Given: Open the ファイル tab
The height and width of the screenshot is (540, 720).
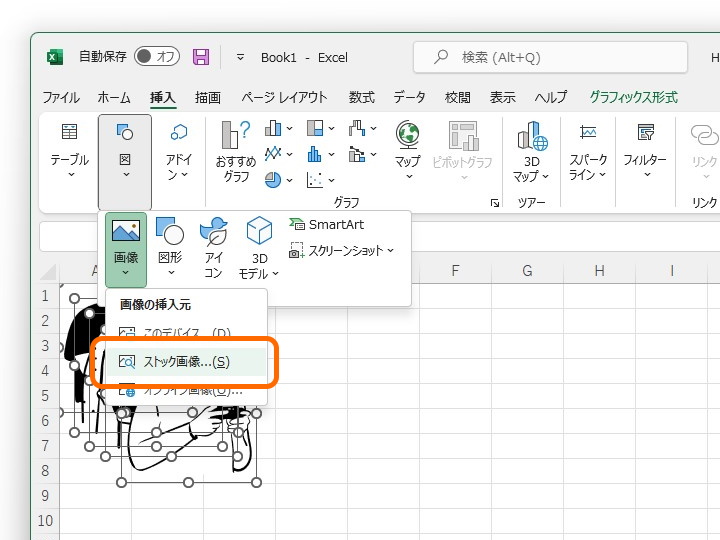Looking at the screenshot, I should coord(61,97).
